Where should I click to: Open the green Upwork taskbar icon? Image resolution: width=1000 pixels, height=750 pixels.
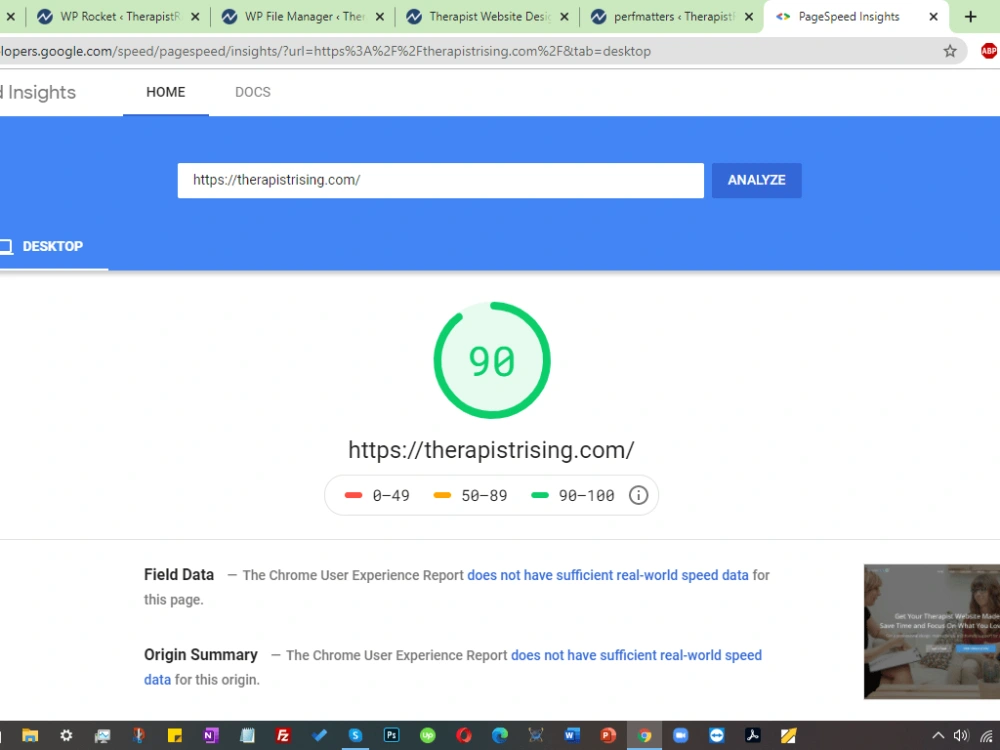point(427,735)
